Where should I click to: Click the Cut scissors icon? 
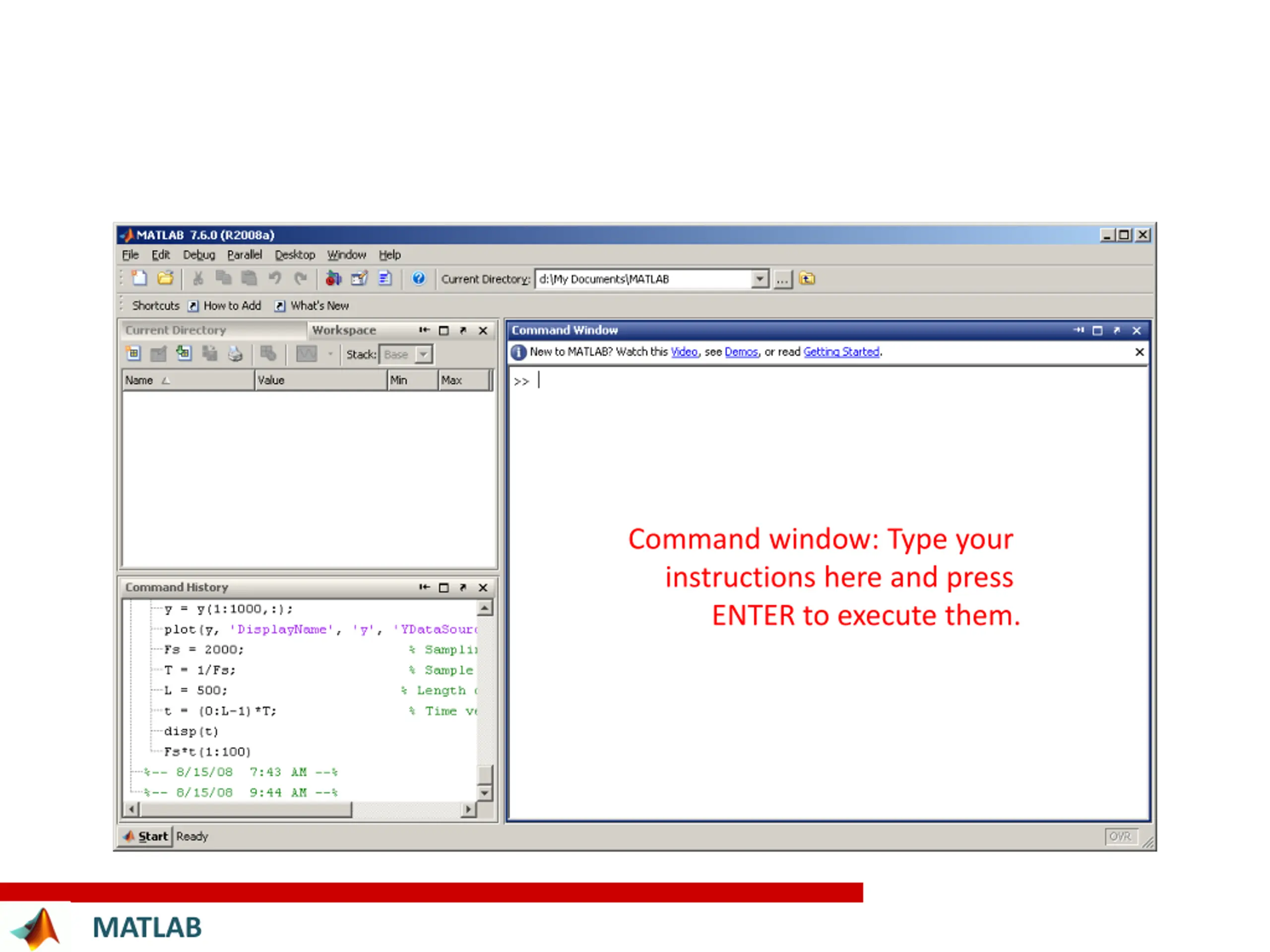(x=198, y=279)
